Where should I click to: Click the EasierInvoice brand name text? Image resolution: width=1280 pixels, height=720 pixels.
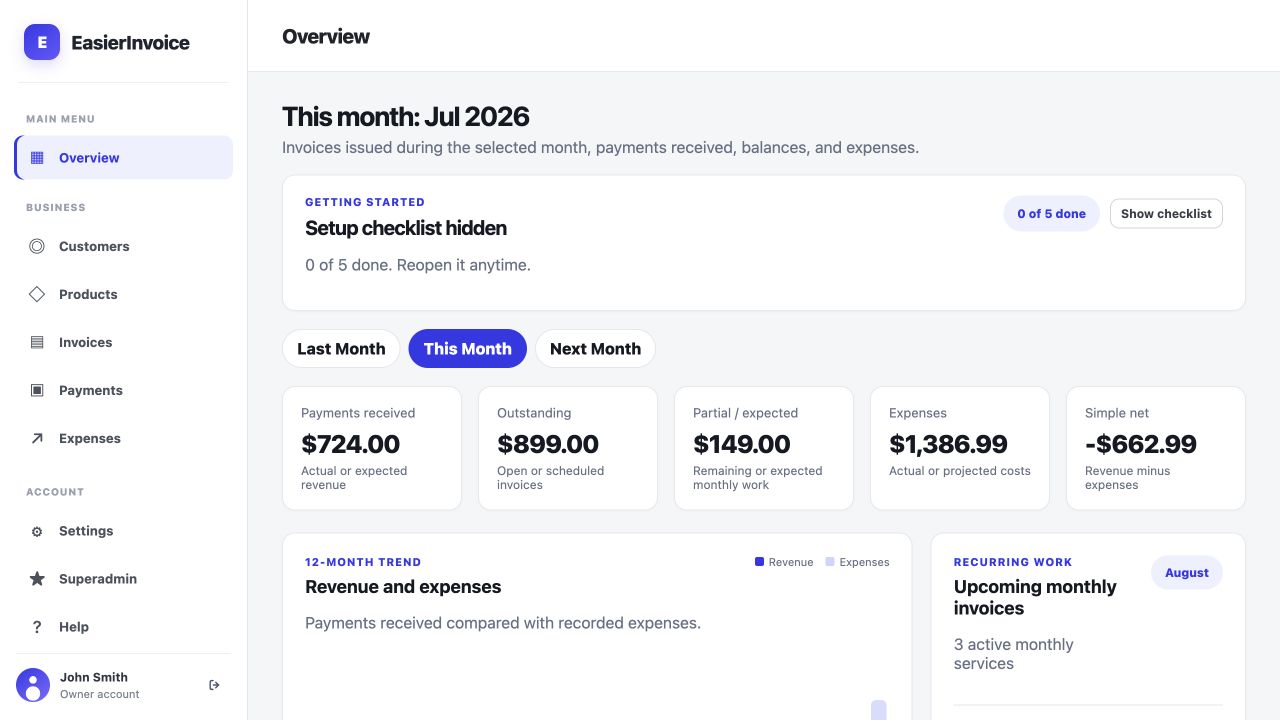pos(131,43)
